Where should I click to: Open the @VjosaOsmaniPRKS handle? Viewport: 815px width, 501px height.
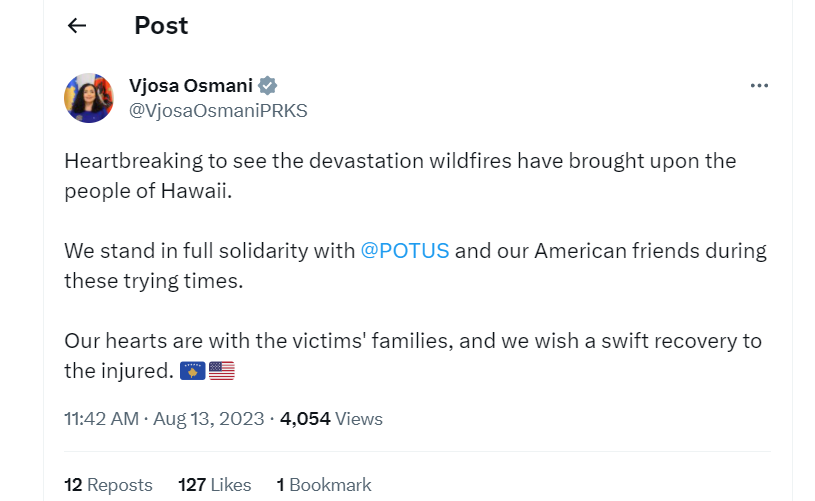point(218,111)
